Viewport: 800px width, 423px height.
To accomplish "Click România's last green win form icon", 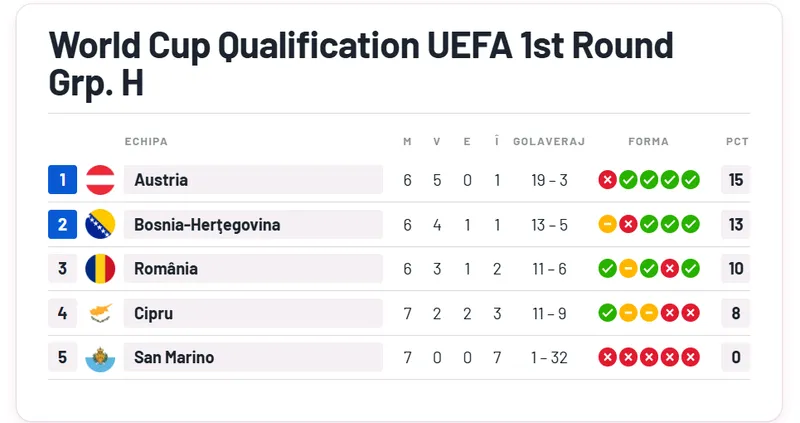I will pos(691,269).
